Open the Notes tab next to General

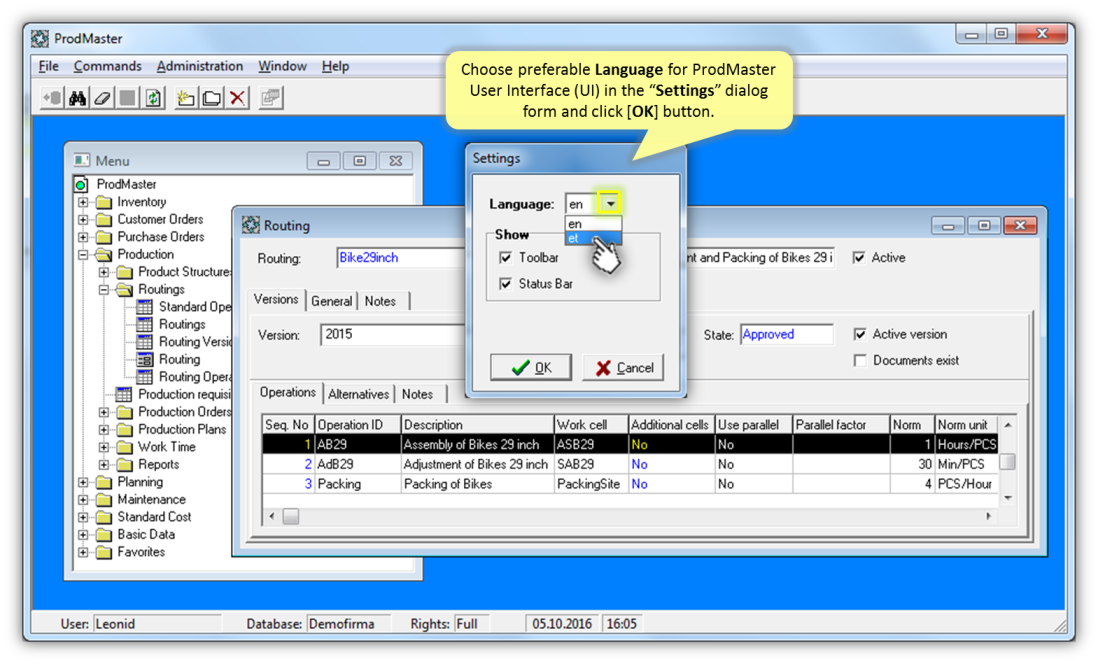tap(380, 301)
